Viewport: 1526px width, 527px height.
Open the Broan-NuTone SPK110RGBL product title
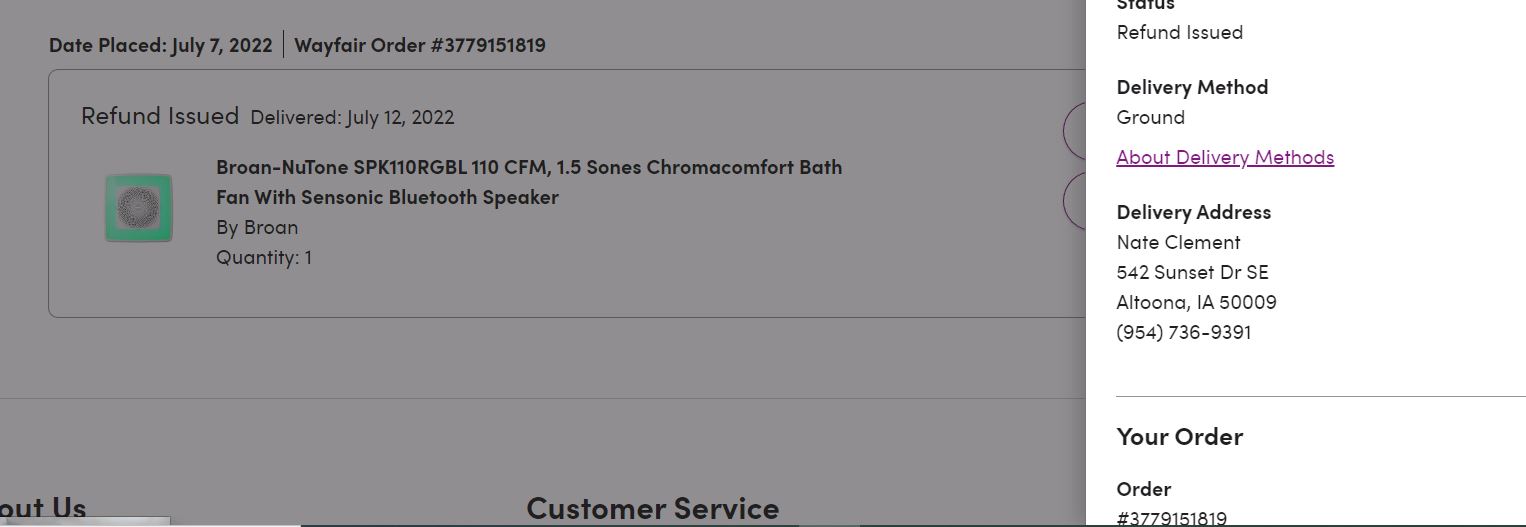529,182
